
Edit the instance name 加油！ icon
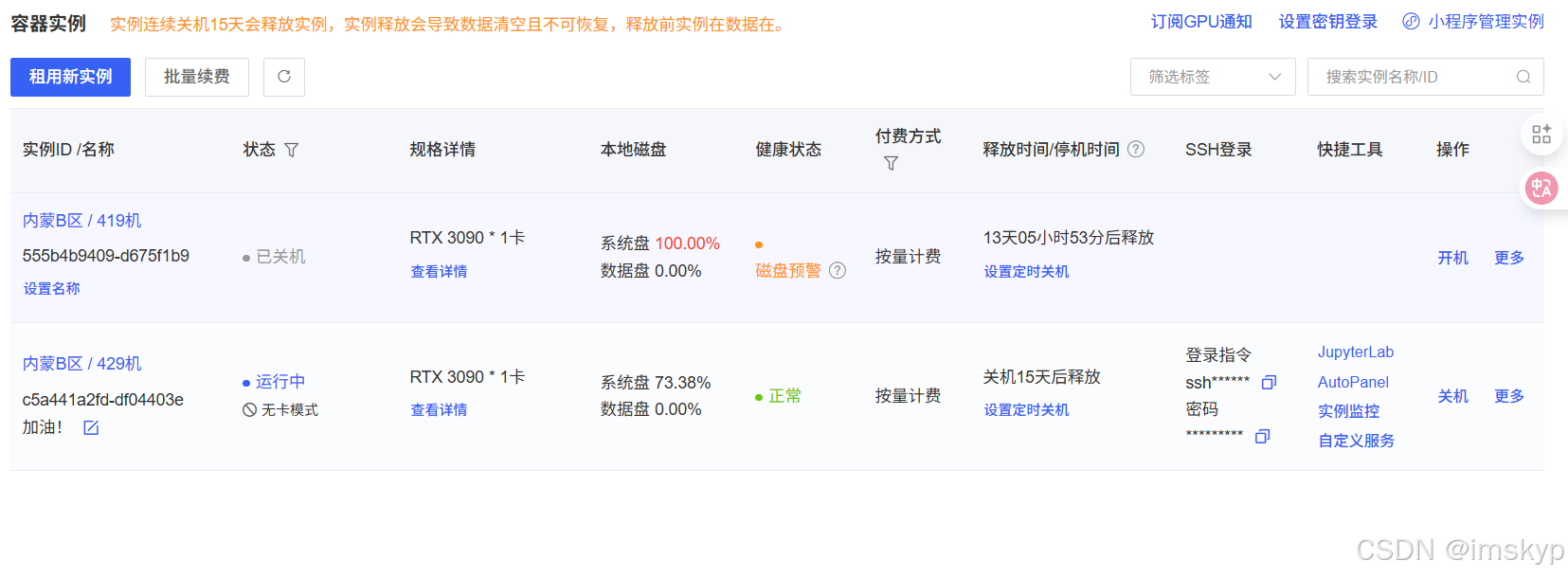[x=91, y=427]
